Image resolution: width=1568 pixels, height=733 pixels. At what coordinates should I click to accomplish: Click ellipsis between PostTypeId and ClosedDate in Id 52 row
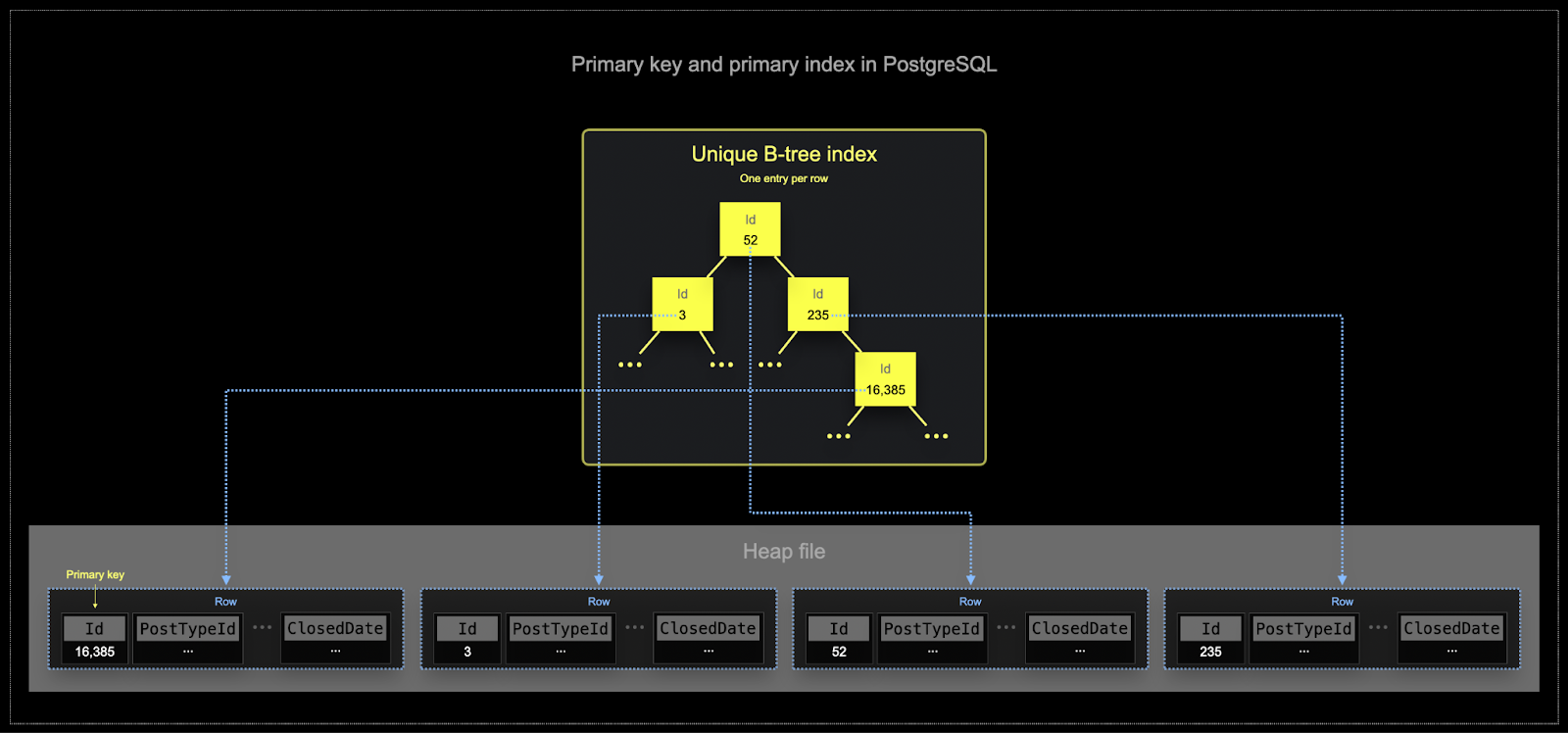pos(1006,627)
